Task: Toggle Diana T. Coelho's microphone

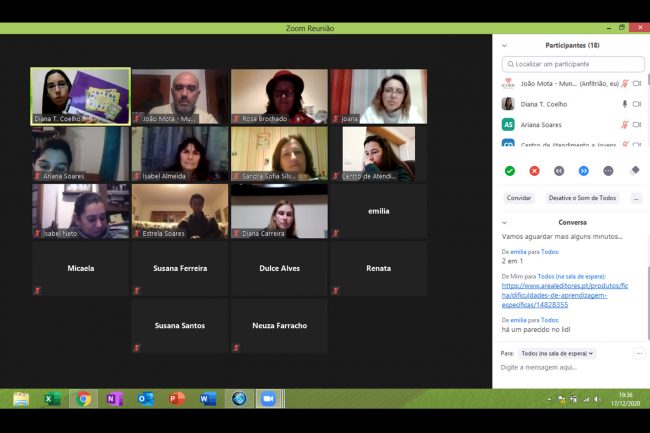Action: coord(625,104)
